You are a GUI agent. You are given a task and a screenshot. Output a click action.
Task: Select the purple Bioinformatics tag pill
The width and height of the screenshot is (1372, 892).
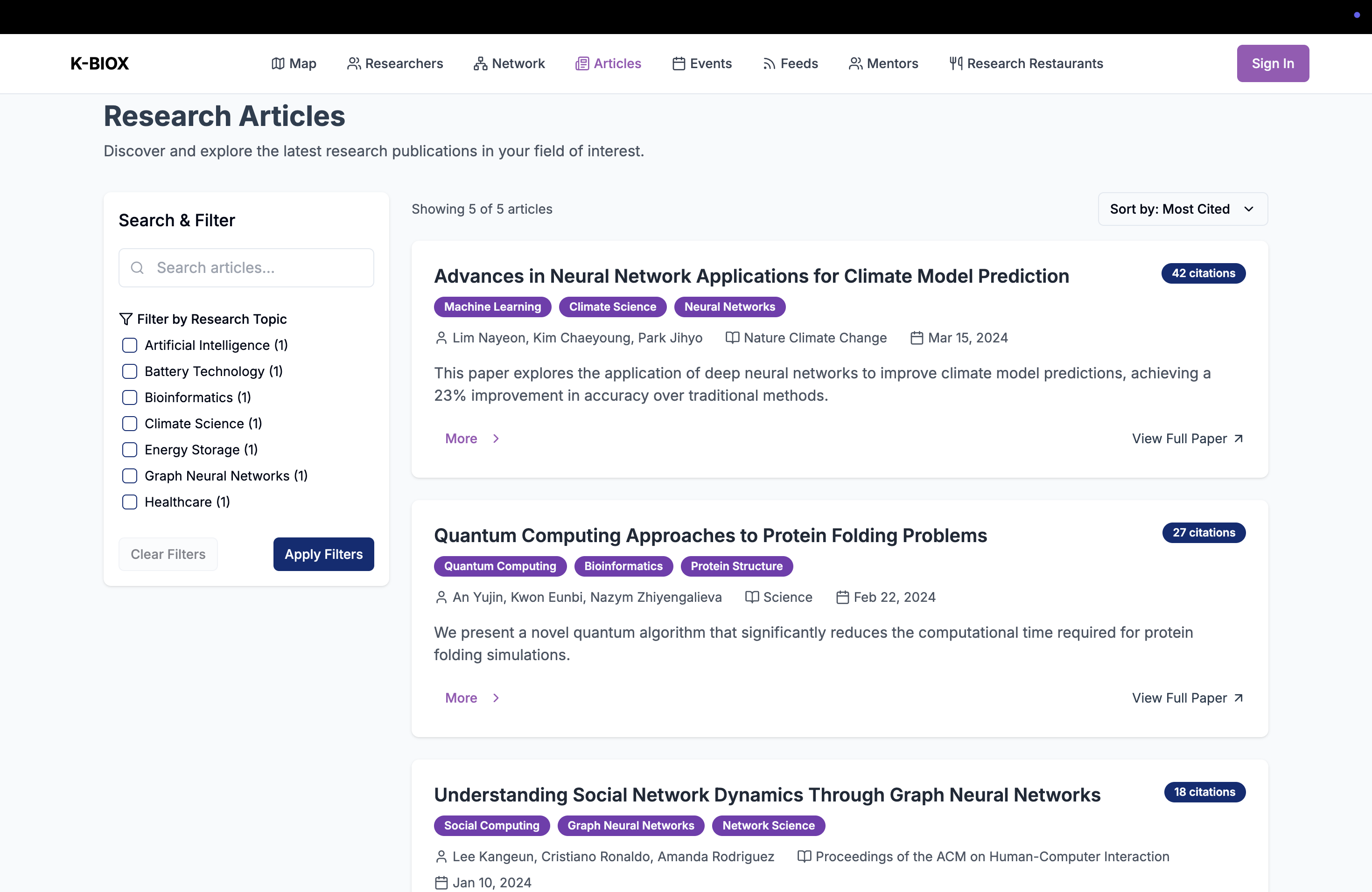pos(623,566)
